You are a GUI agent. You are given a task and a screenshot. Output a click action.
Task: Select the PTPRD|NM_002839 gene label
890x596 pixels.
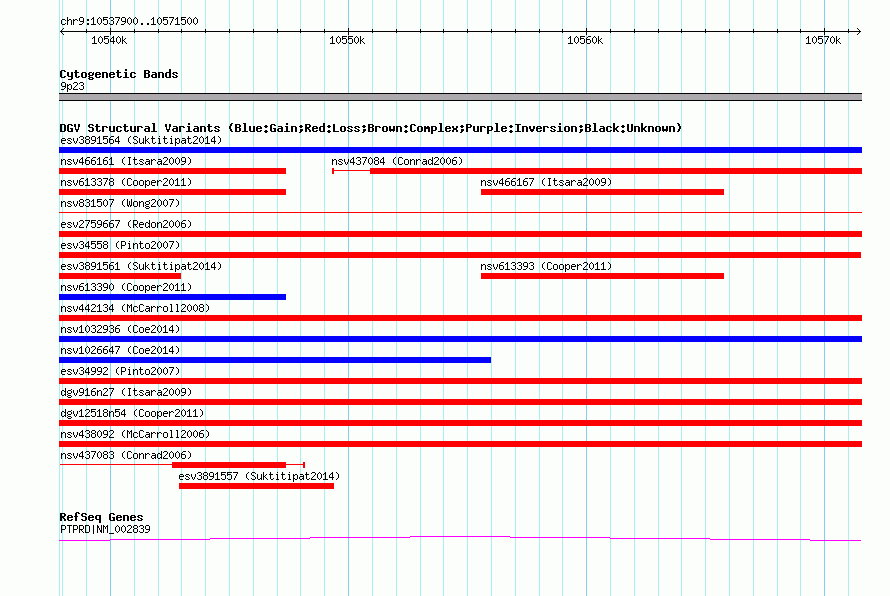[105, 530]
